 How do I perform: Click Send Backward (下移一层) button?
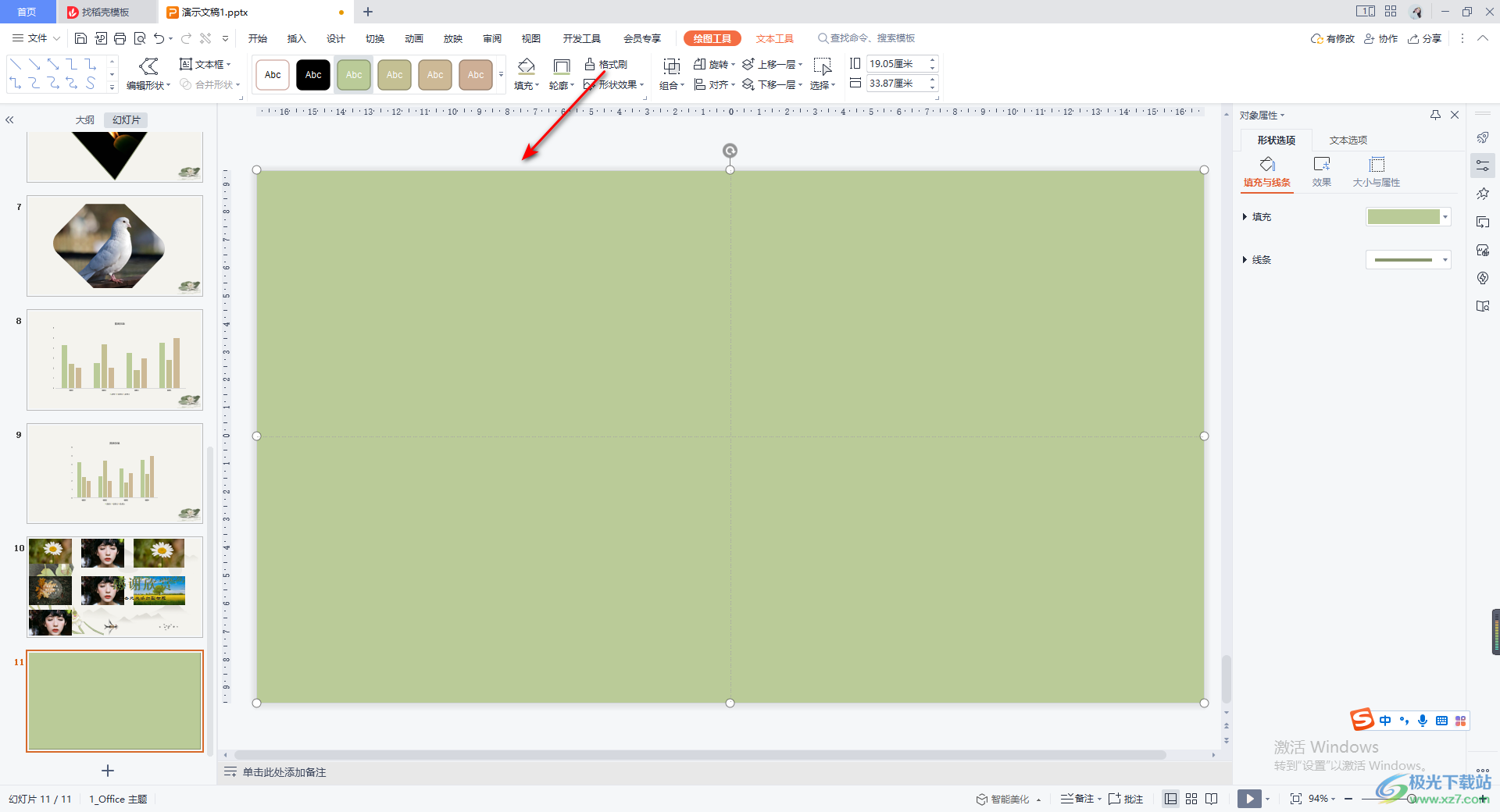click(772, 84)
